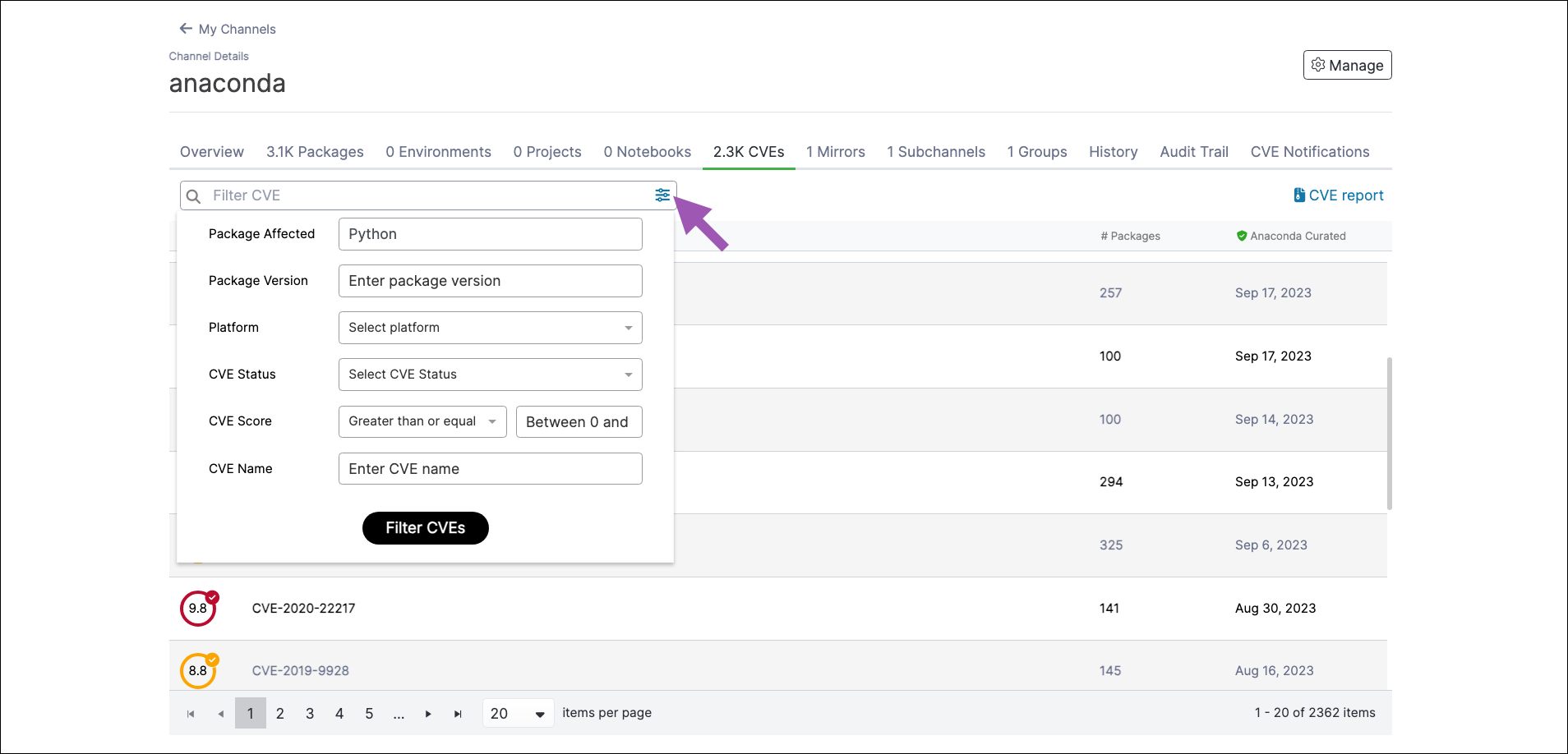Click the 325 packages count cell

click(1111, 545)
